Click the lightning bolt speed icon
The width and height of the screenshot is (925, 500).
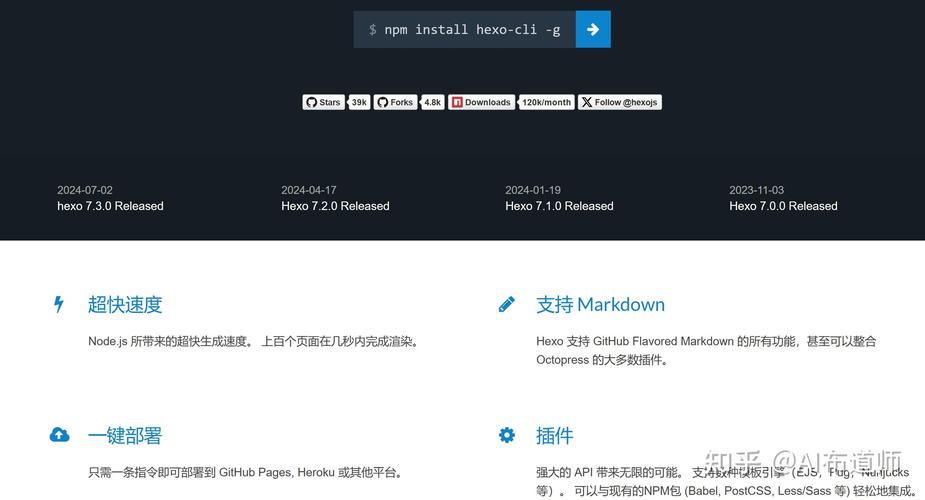[58, 304]
